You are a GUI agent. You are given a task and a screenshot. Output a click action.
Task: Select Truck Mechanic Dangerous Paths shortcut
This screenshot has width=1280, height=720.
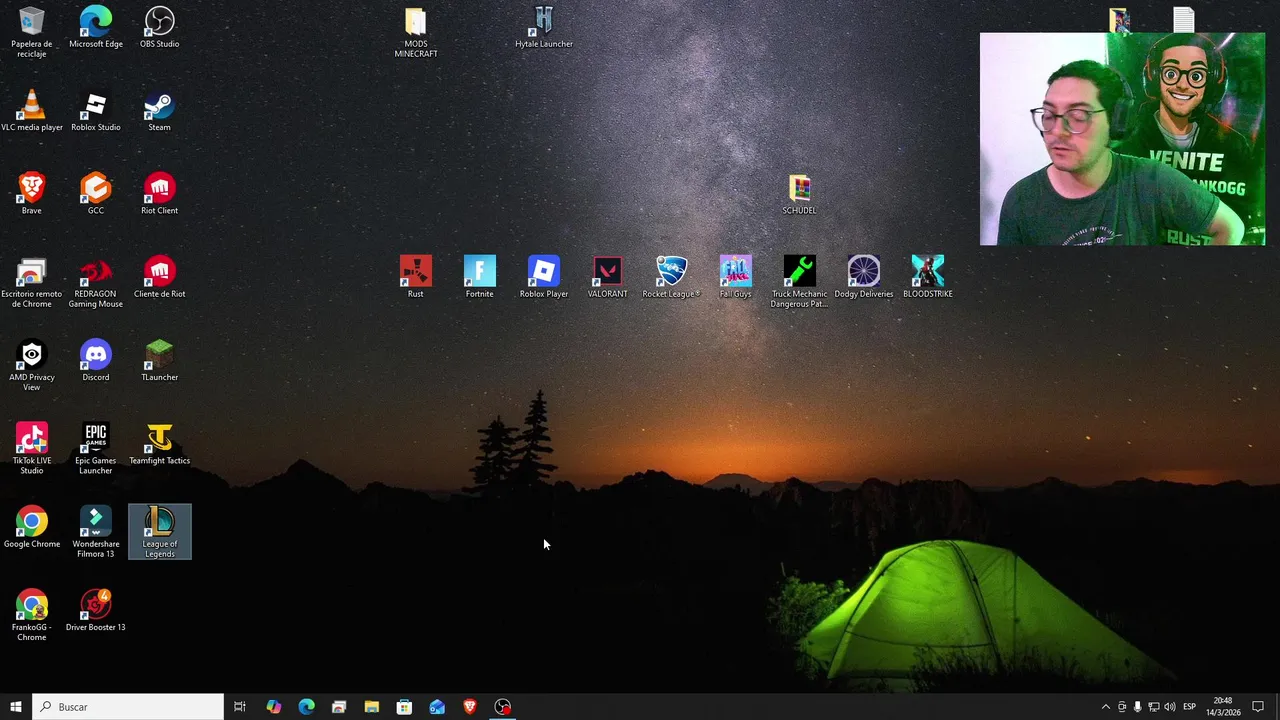[x=800, y=282]
